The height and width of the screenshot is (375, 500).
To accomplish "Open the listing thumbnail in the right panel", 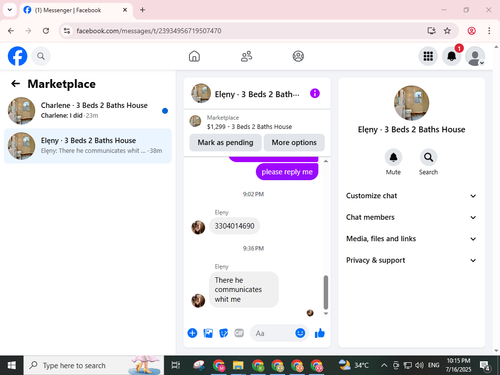I will [x=411, y=103].
